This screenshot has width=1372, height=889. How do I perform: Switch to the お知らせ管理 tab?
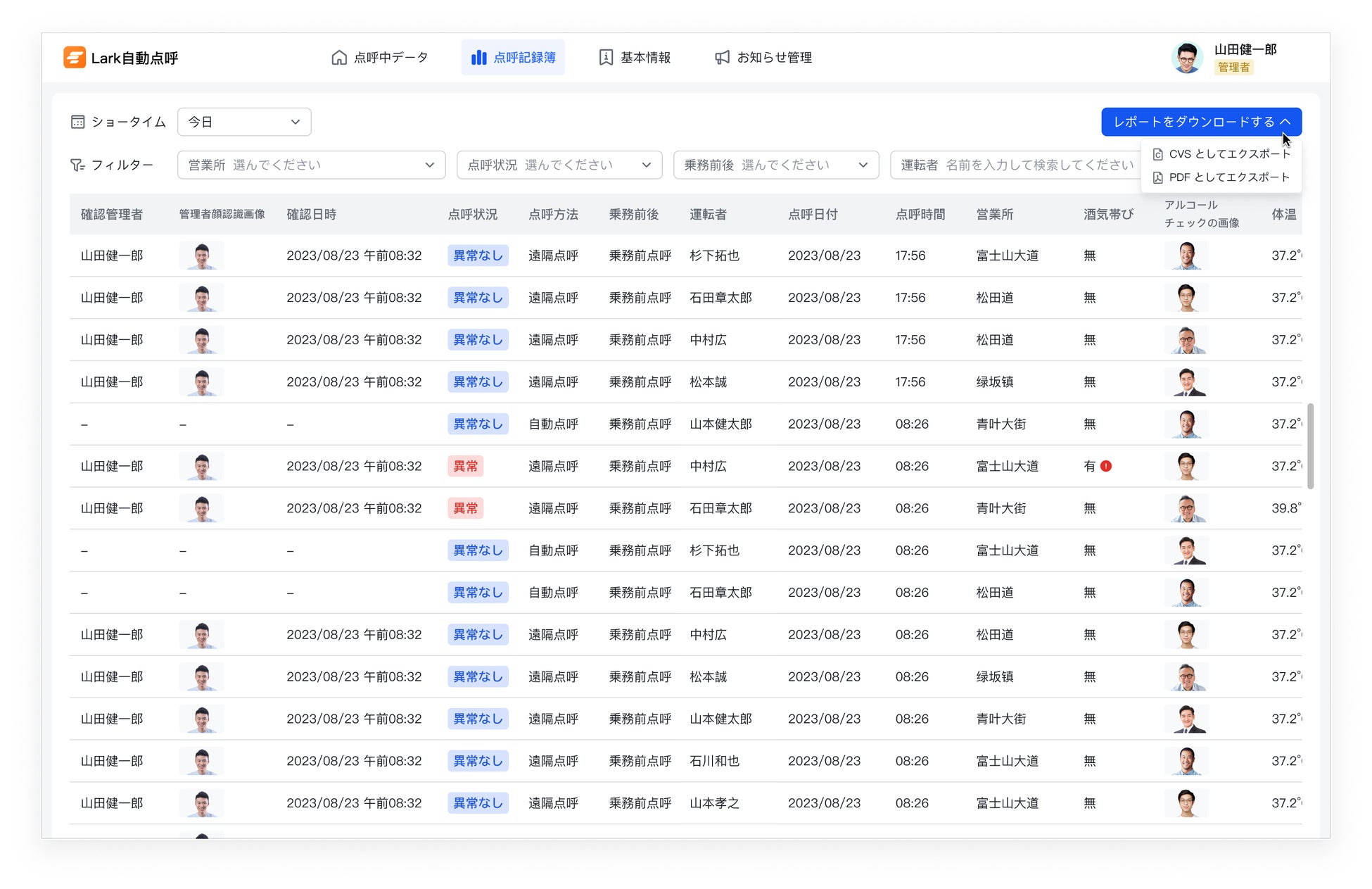[x=763, y=58]
